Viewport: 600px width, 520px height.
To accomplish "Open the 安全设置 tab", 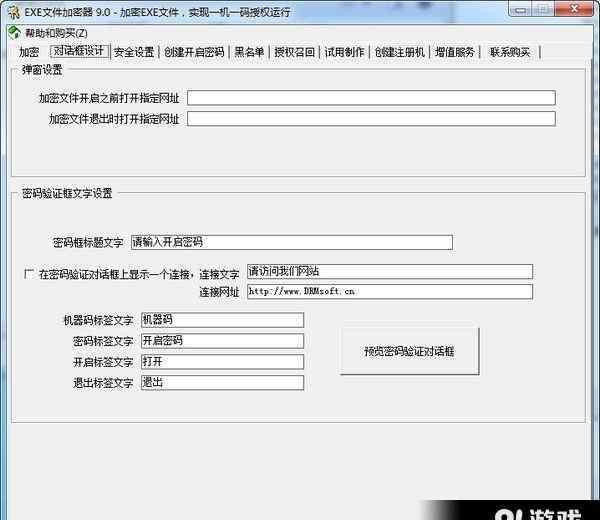I will point(134,52).
